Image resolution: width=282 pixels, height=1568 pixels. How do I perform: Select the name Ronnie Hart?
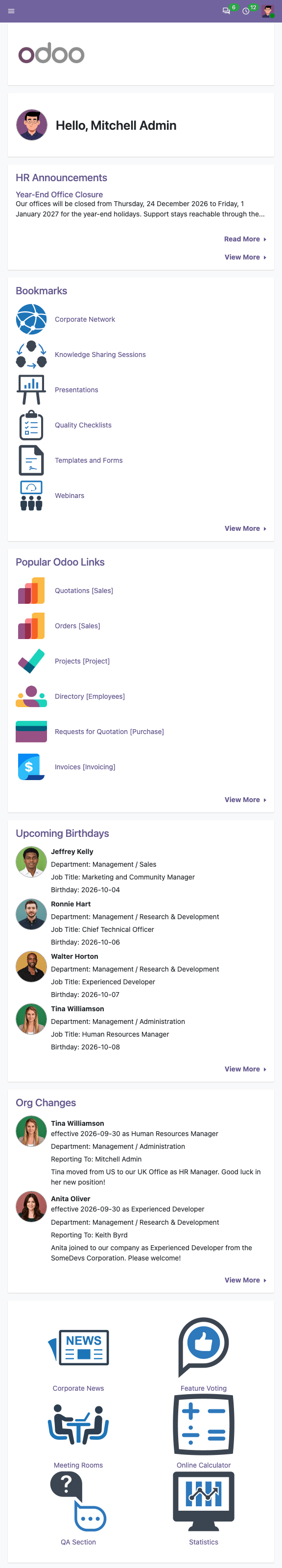click(x=70, y=904)
